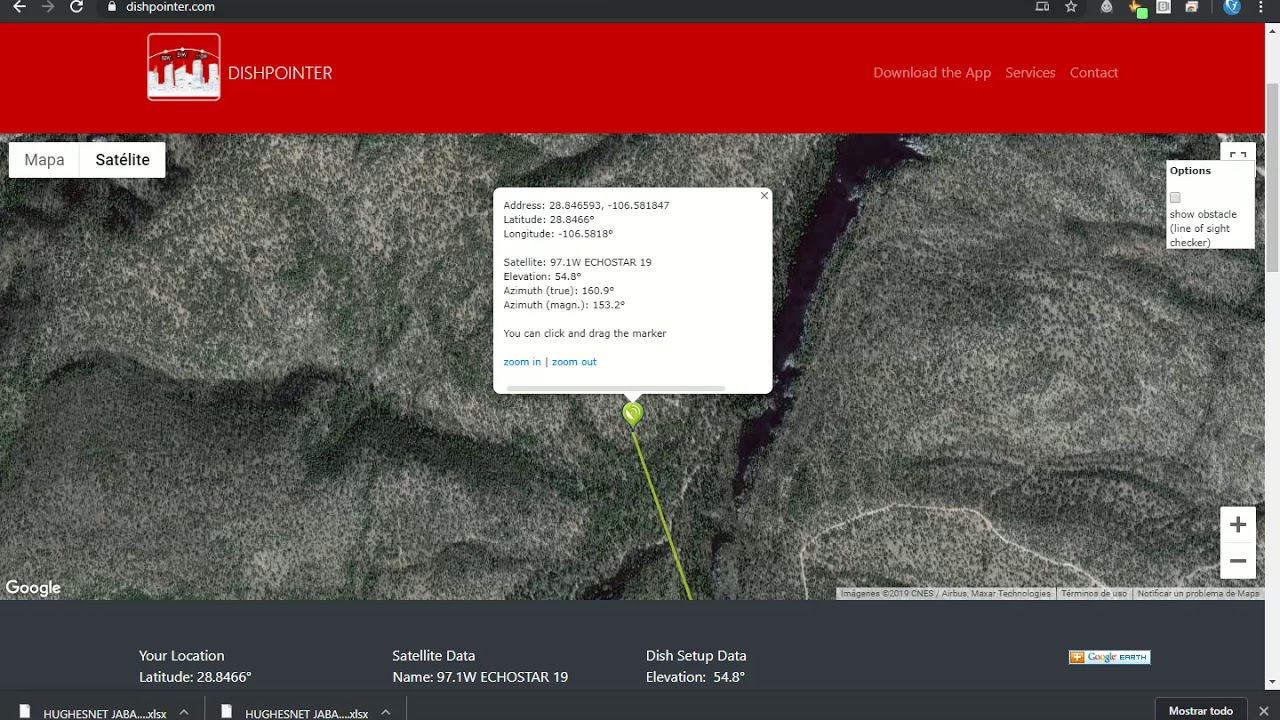Click the page vertical scrollbar thumb
This screenshot has height=720, width=1280.
1272,177
